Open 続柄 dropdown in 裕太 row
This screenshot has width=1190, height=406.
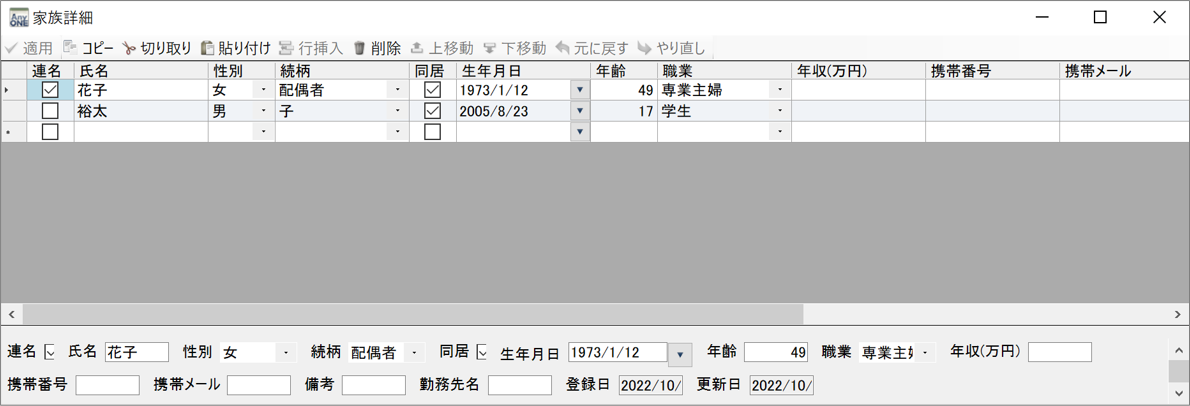pos(398,111)
